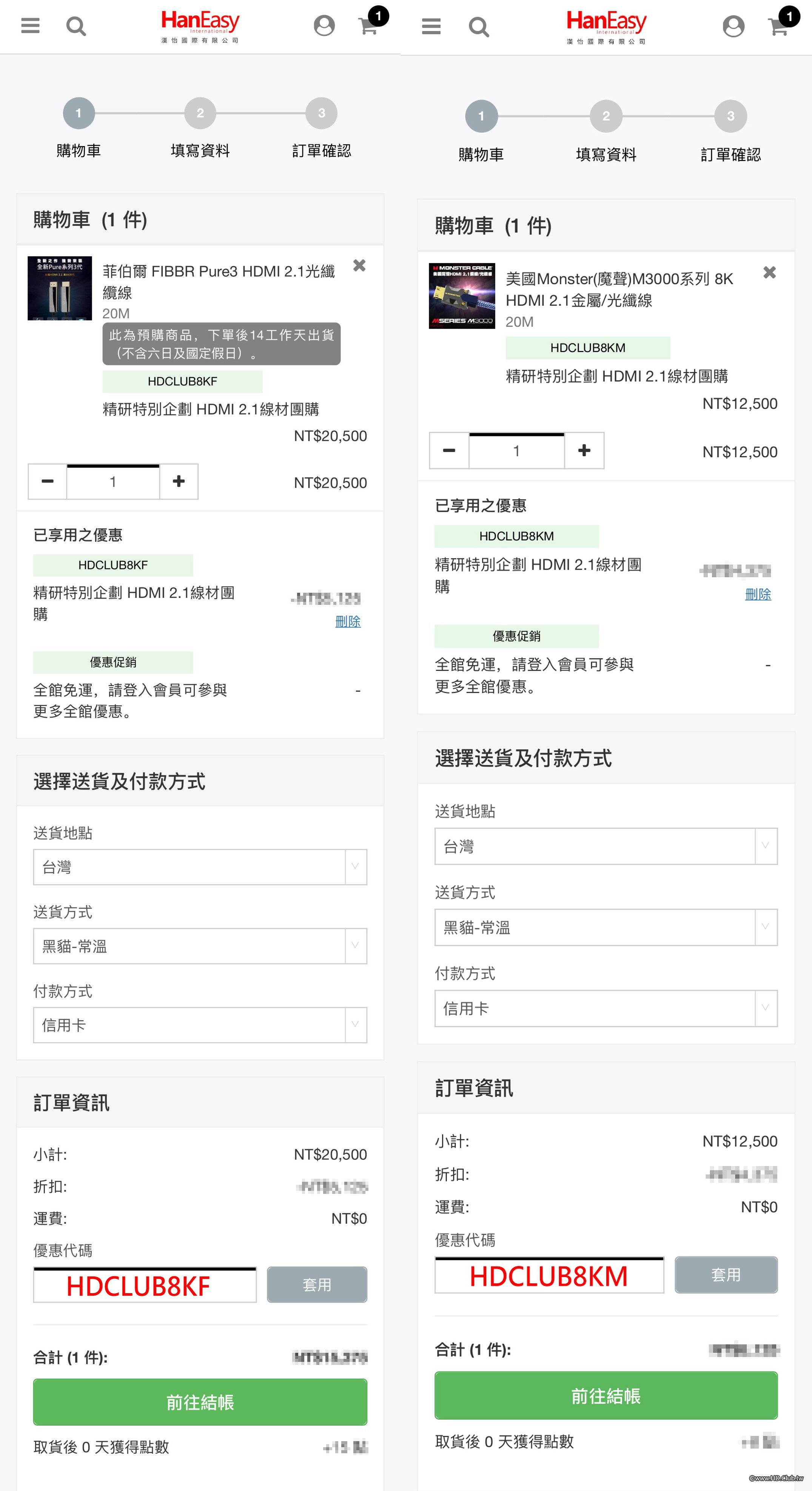Go to step 2 填寫資料 on left page
The image size is (812, 1491).
(200, 113)
